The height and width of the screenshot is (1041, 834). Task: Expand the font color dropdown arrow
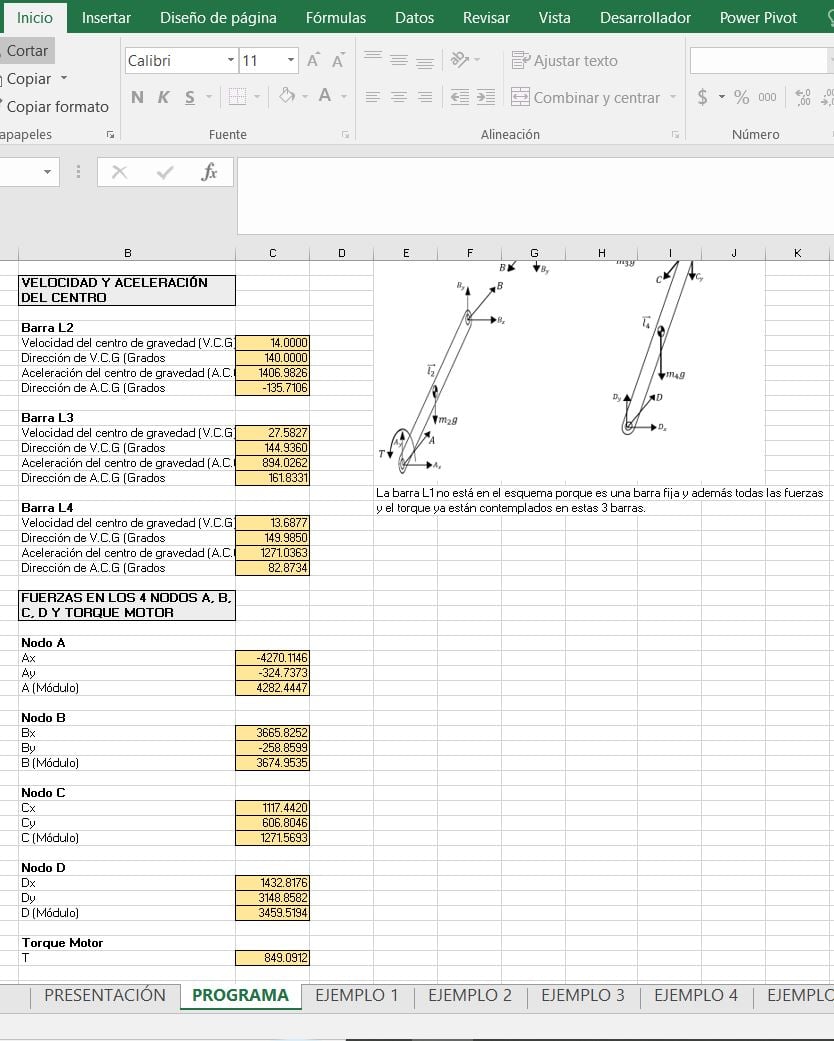coord(344,97)
